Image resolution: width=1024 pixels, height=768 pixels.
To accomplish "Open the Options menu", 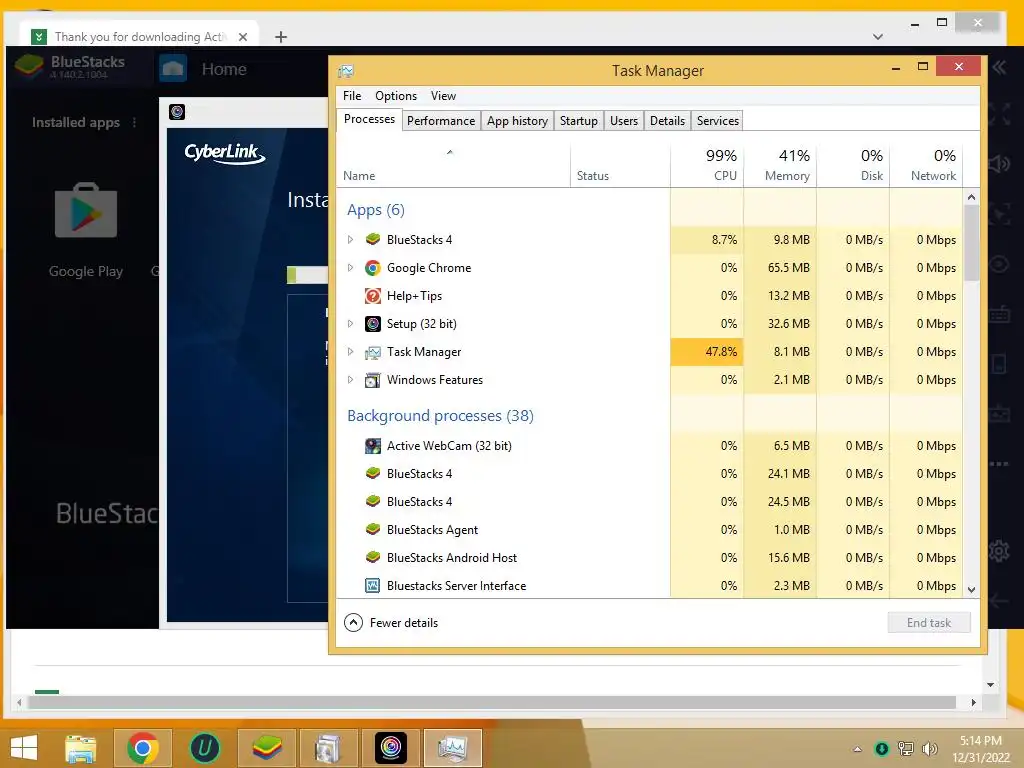I will pos(396,96).
